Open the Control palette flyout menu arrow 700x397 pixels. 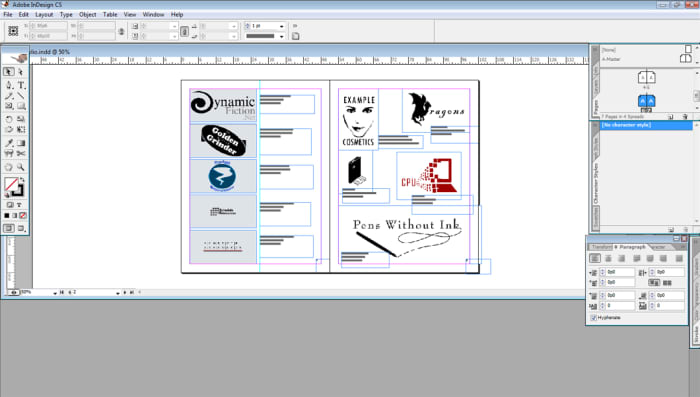pos(295,26)
